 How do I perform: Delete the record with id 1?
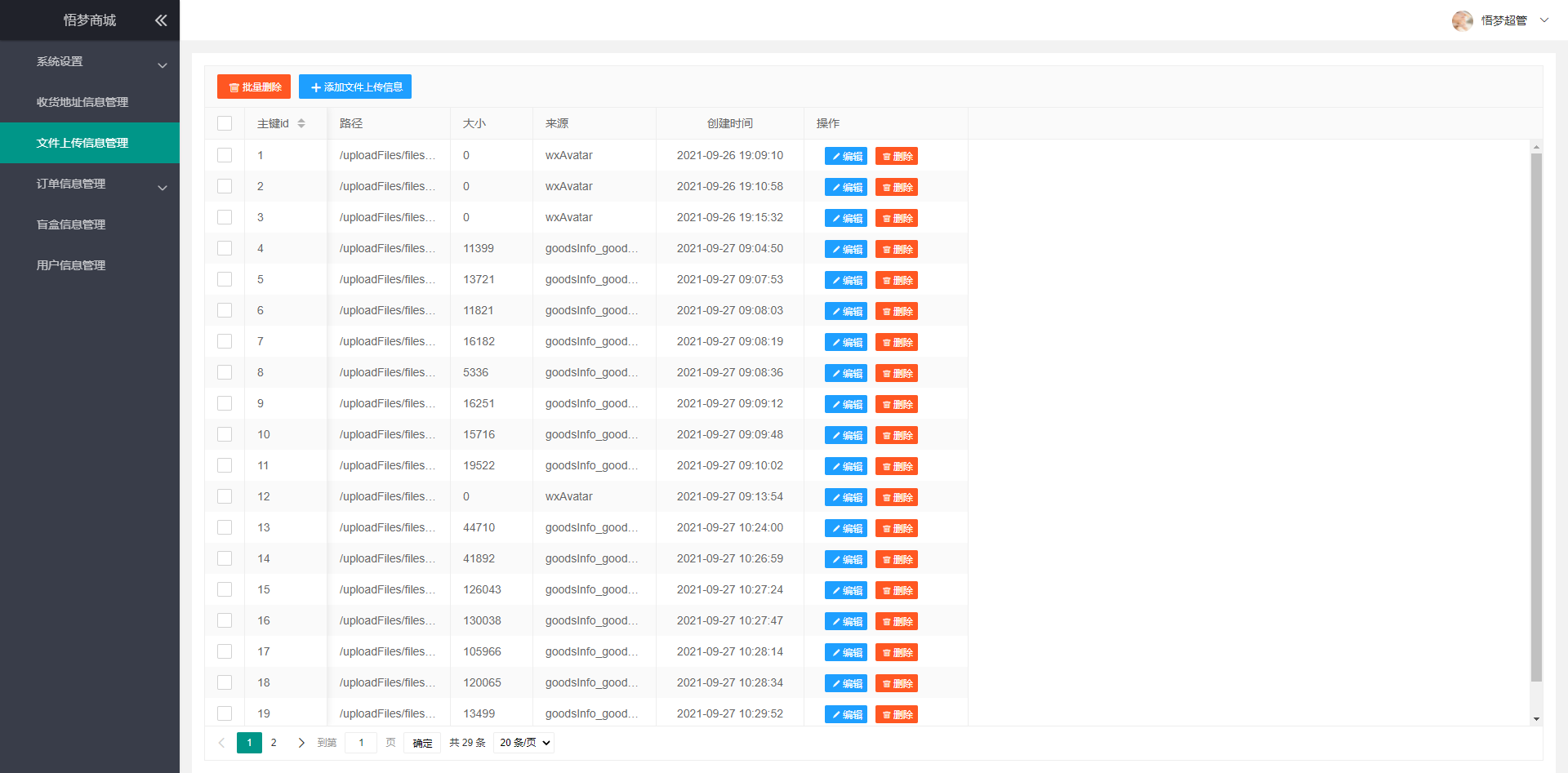(897, 156)
